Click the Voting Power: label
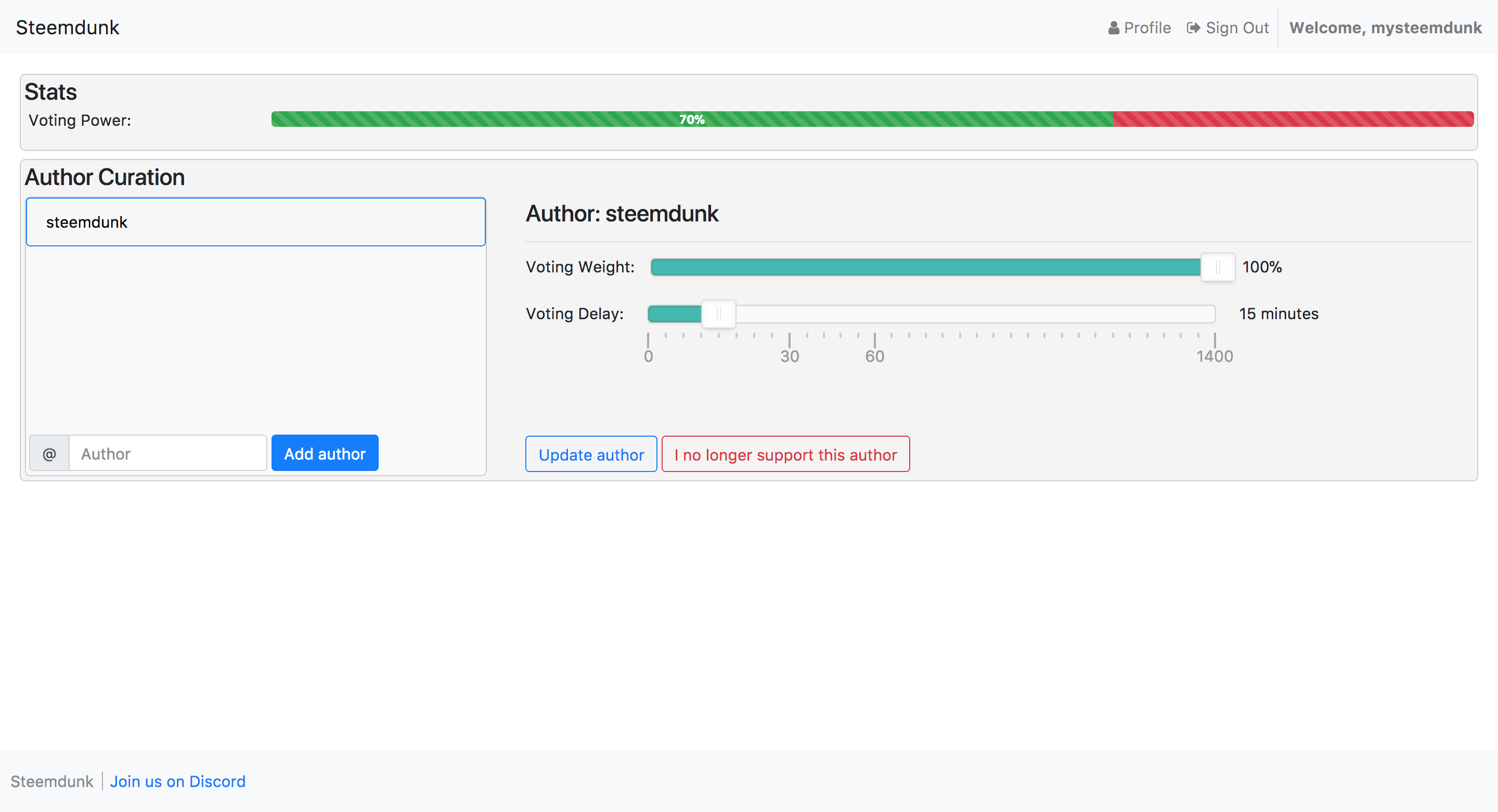This screenshot has height=812, width=1498. (80, 120)
